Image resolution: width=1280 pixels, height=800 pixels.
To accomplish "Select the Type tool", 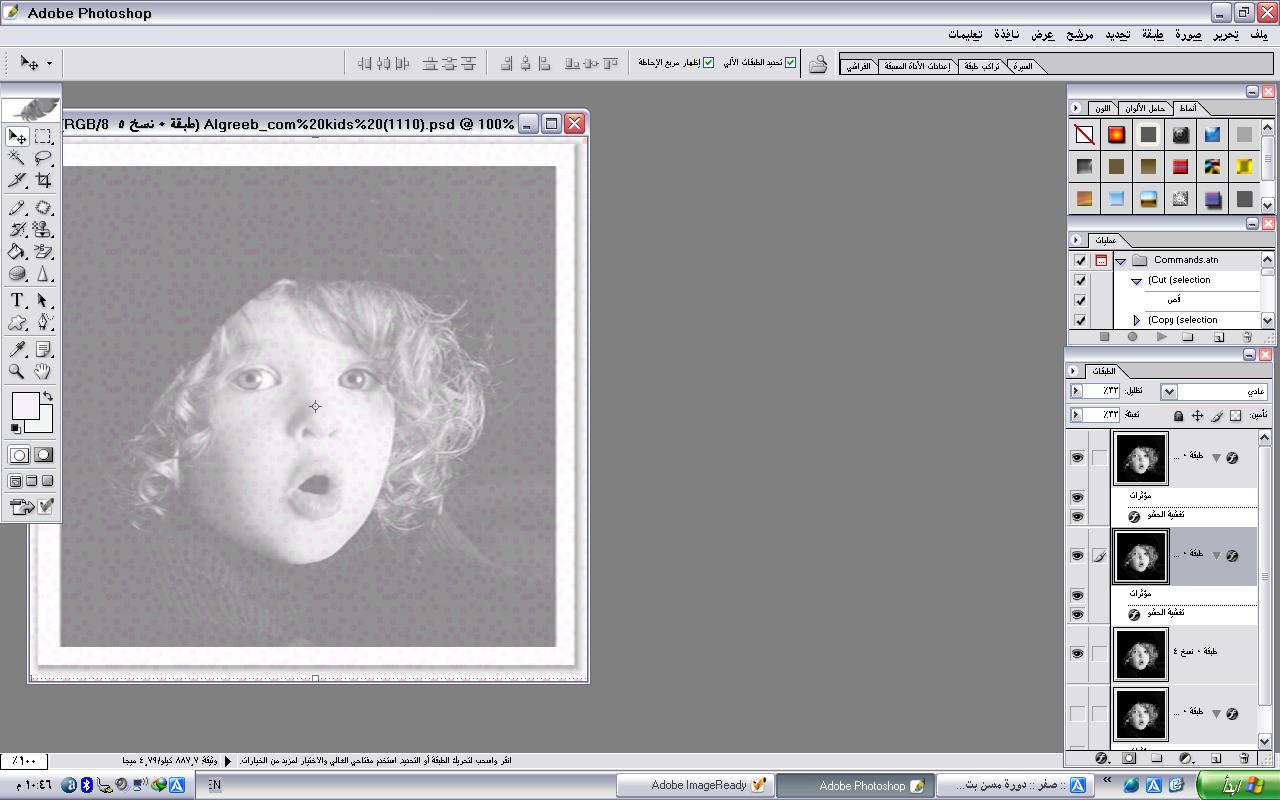I will pos(17,300).
